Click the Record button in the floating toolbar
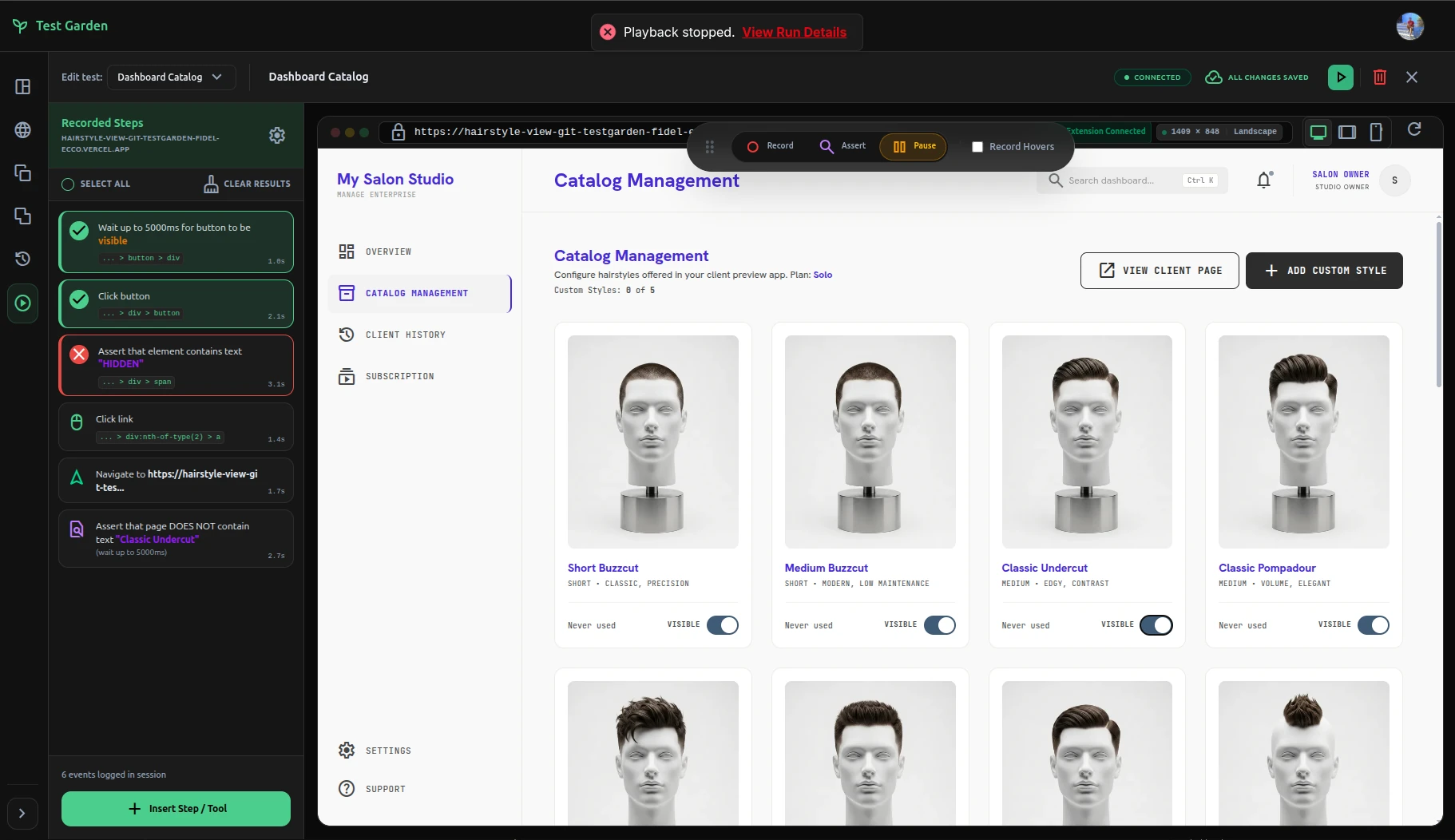This screenshot has width=1455, height=840. click(x=770, y=146)
